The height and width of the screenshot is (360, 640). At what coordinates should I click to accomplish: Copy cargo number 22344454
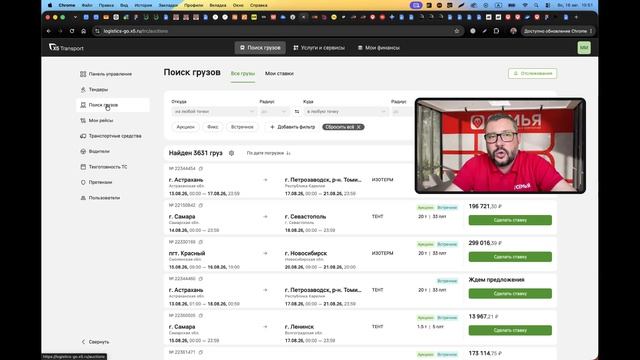pos(200,169)
